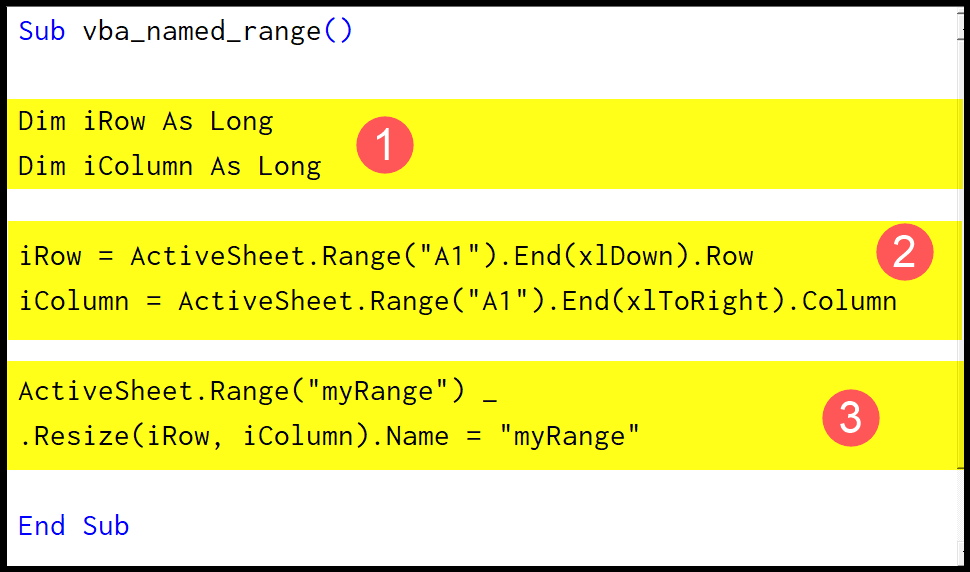
Task: Click the red circle numbered 2
Action: (x=904, y=251)
